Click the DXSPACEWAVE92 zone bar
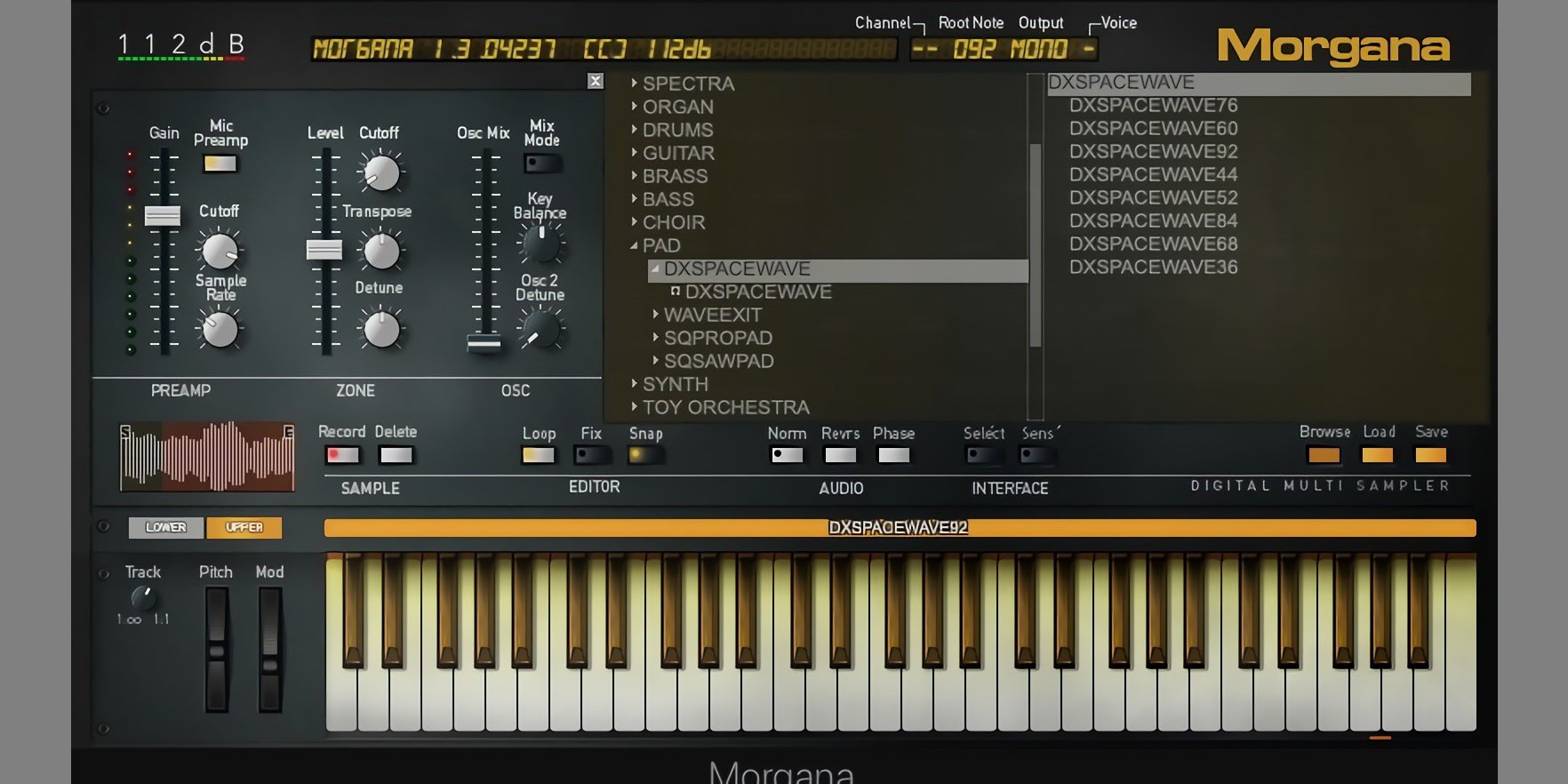The width and height of the screenshot is (1568, 784). click(900, 527)
